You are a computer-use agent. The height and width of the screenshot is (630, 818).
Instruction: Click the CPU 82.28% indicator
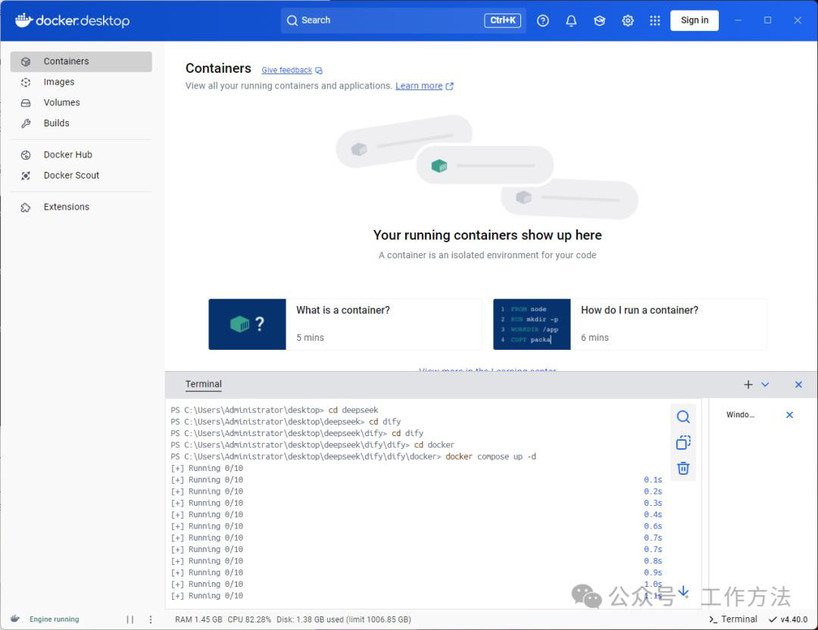pyautogui.click(x=249, y=620)
